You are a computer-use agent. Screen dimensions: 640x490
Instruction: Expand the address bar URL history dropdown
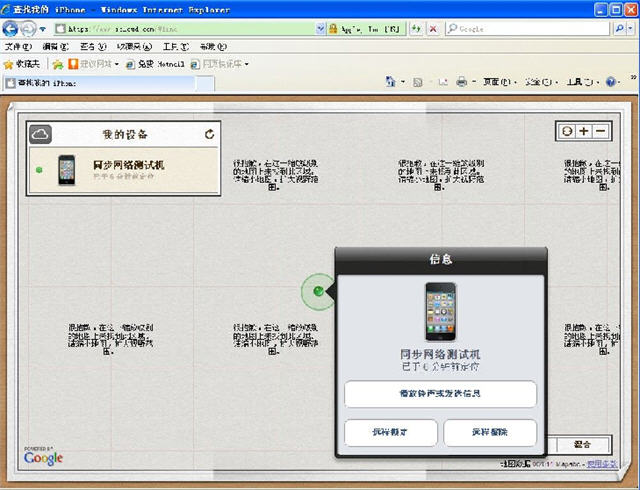click(x=320, y=29)
